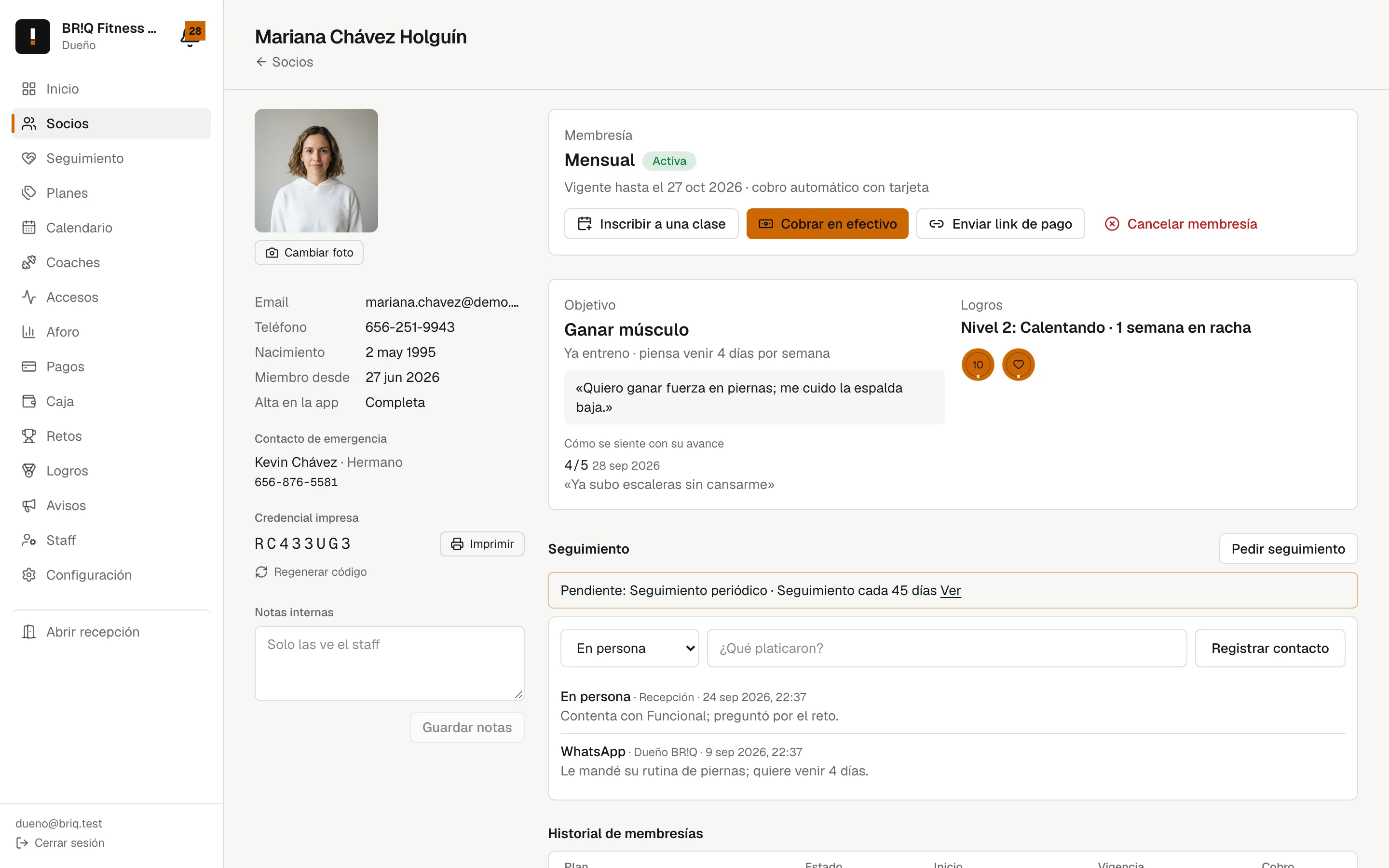Image resolution: width=1389 pixels, height=868 pixels.
Task: Click the heart achievement badge
Action: coord(1018,365)
